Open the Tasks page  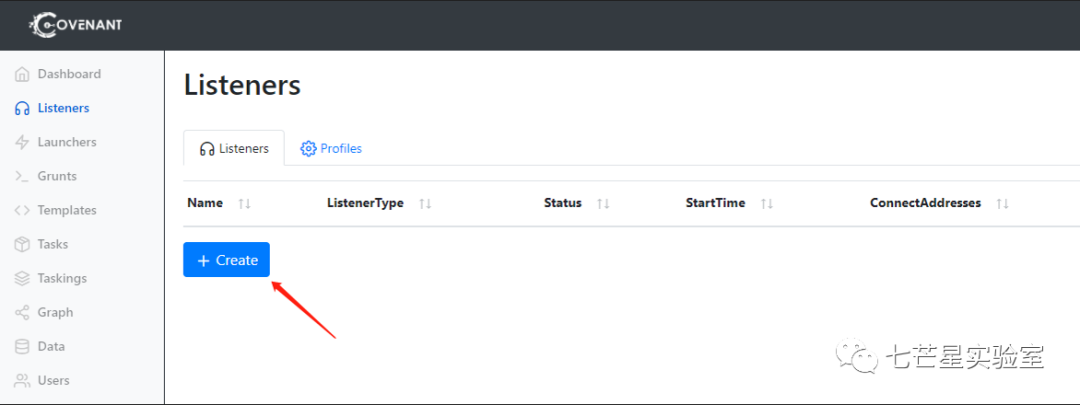click(x=53, y=245)
